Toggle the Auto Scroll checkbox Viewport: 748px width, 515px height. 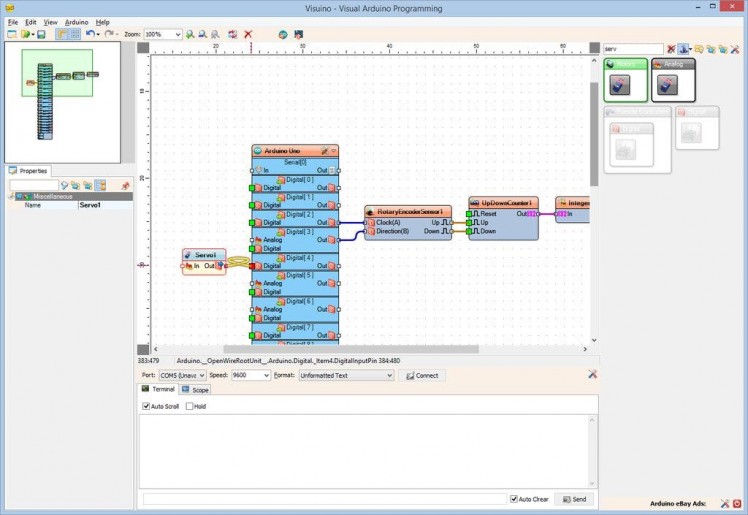pos(147,407)
